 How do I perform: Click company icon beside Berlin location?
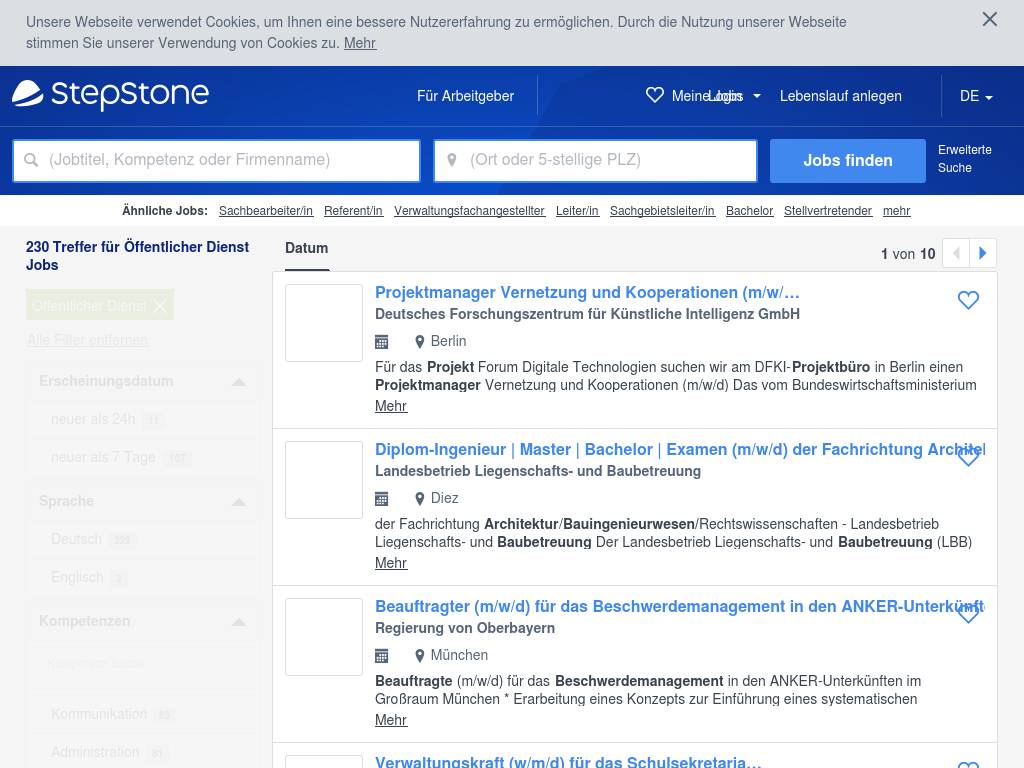[381, 342]
